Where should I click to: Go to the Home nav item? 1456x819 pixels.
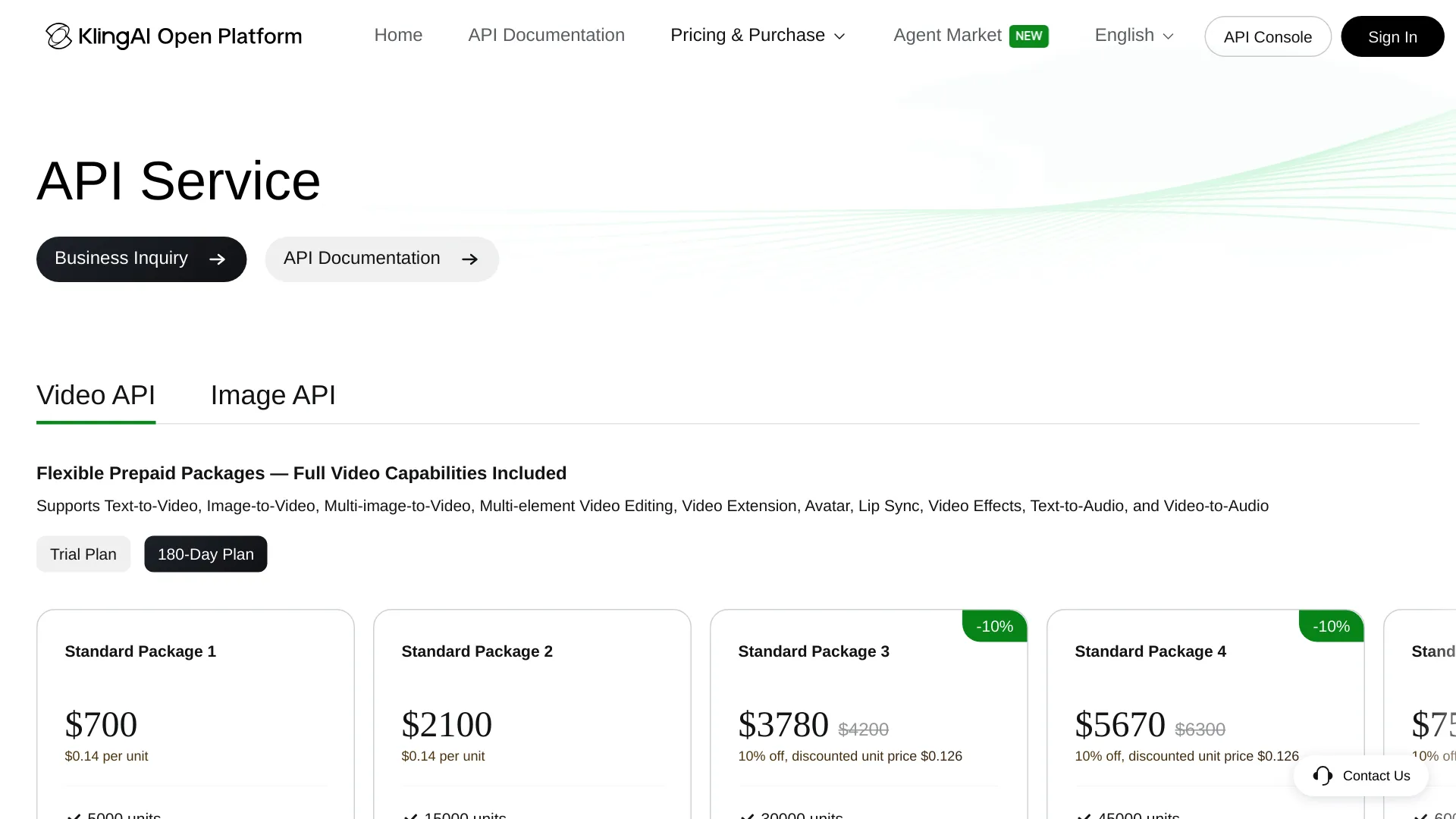tap(398, 36)
